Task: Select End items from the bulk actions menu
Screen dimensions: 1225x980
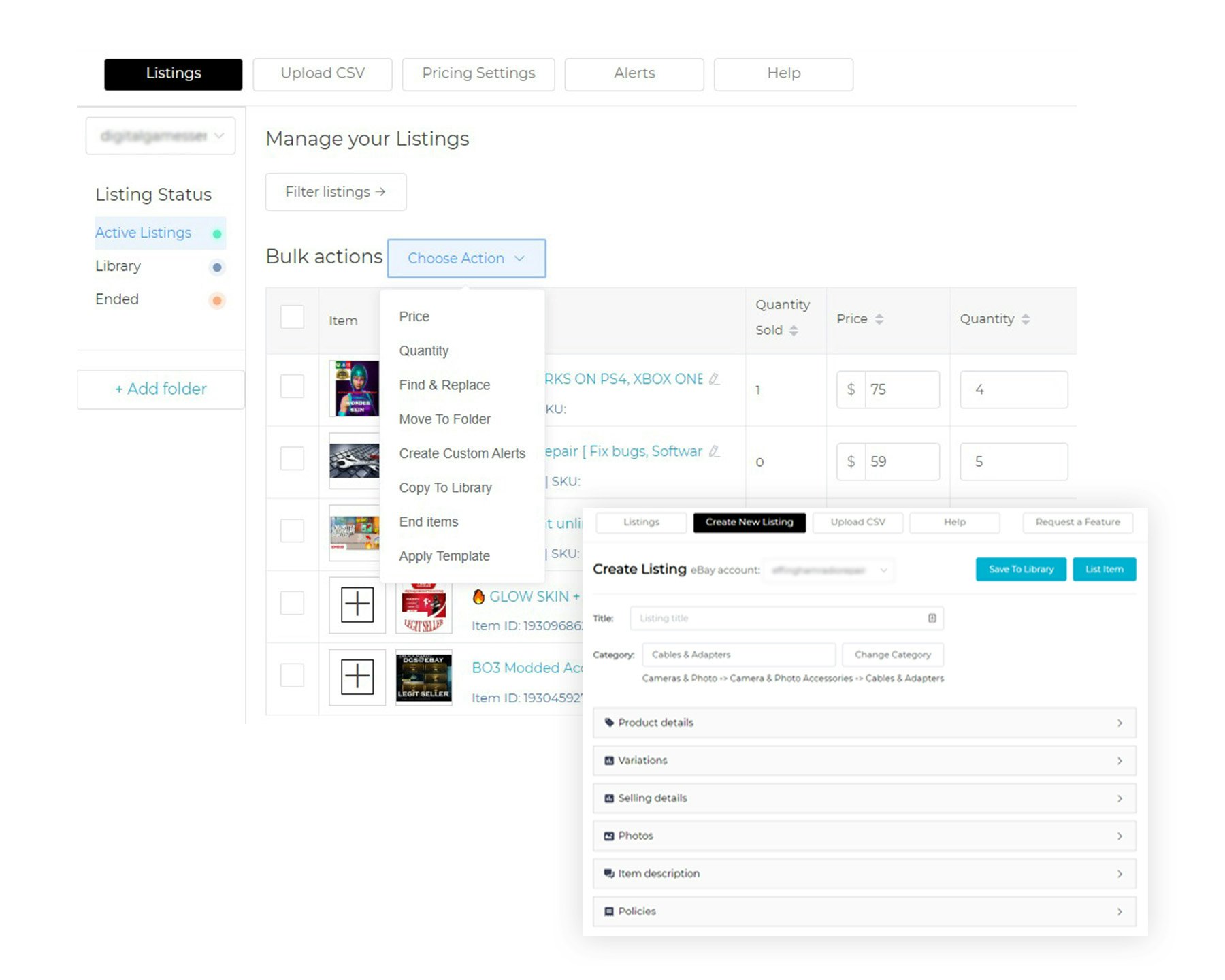Action: click(428, 522)
